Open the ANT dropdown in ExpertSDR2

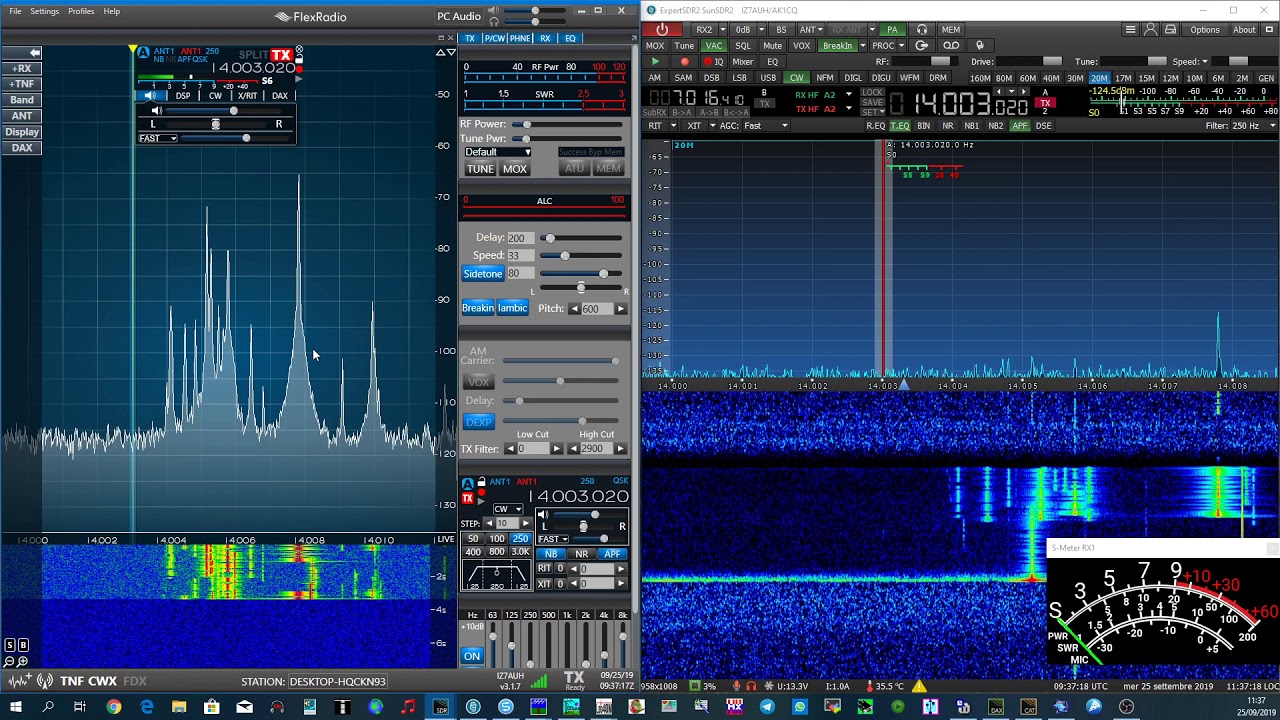tap(812, 30)
